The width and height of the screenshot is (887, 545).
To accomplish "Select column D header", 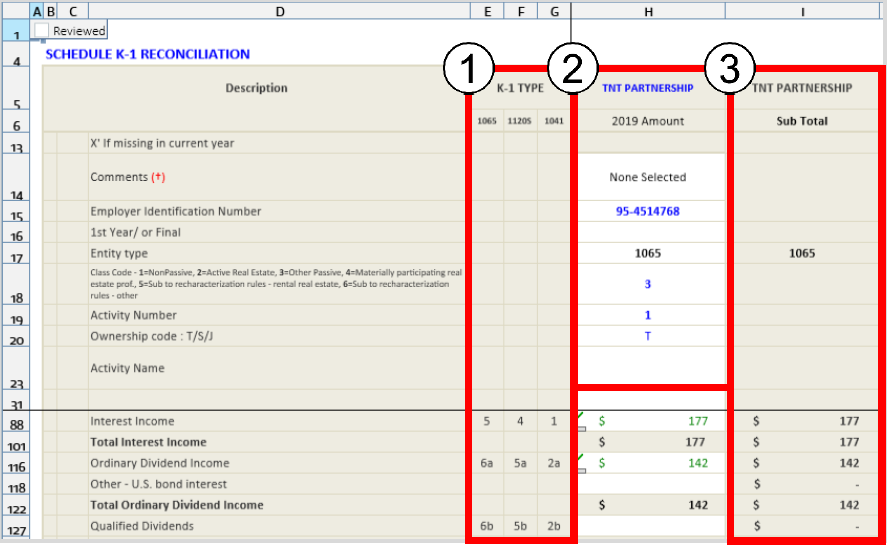I will [279, 11].
